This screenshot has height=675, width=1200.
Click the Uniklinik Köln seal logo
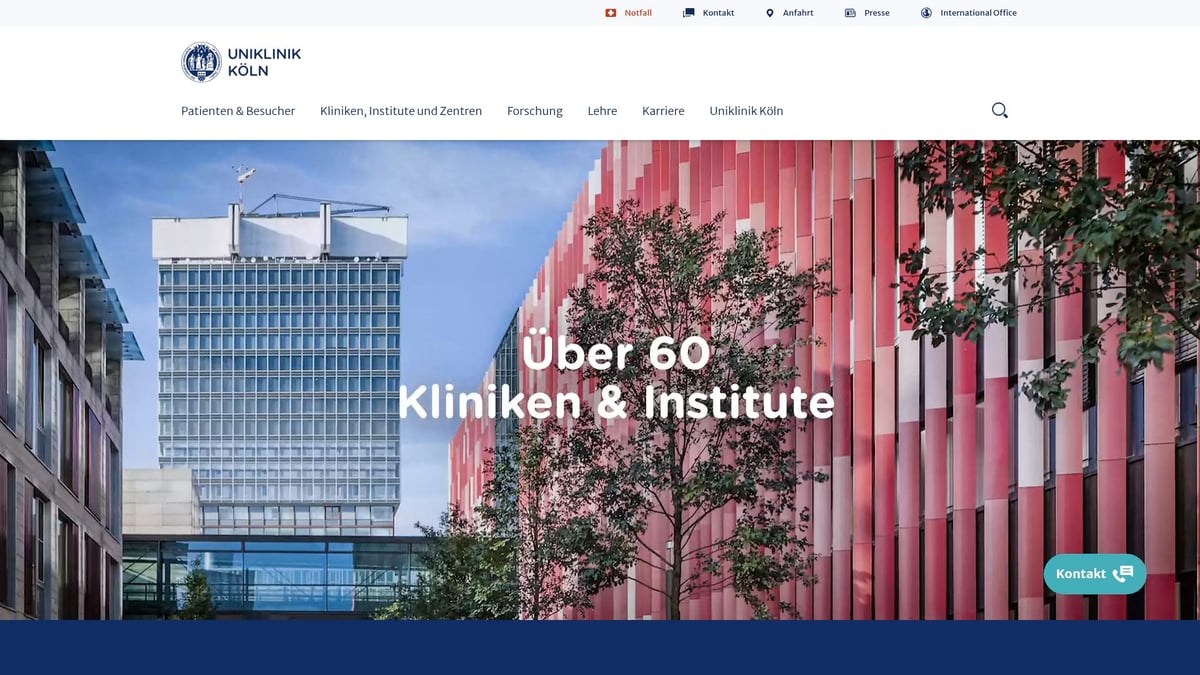click(201, 61)
